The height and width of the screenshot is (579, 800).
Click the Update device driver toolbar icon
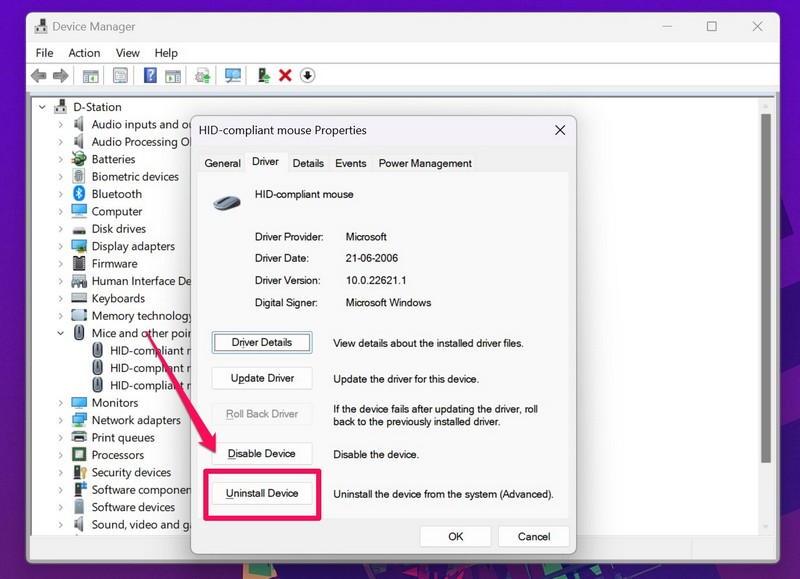tap(203, 76)
